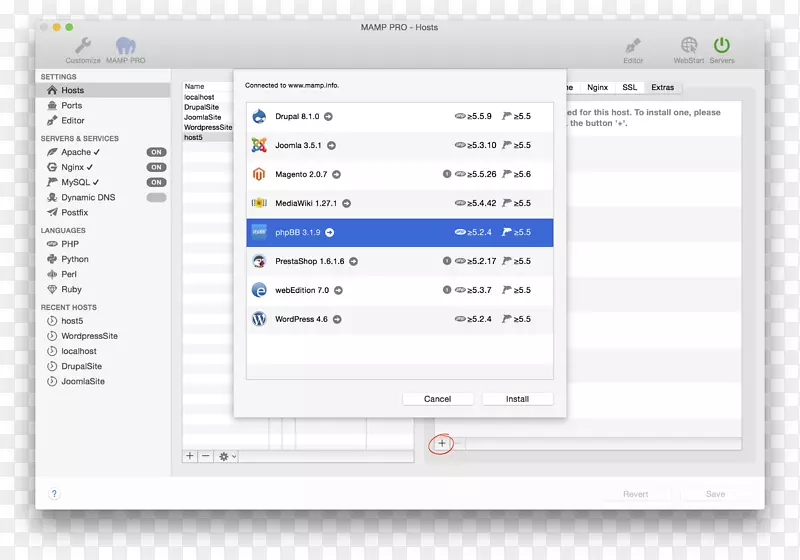This screenshot has height=560, width=800.
Task: Switch to the Nginx tab
Action: (597, 88)
